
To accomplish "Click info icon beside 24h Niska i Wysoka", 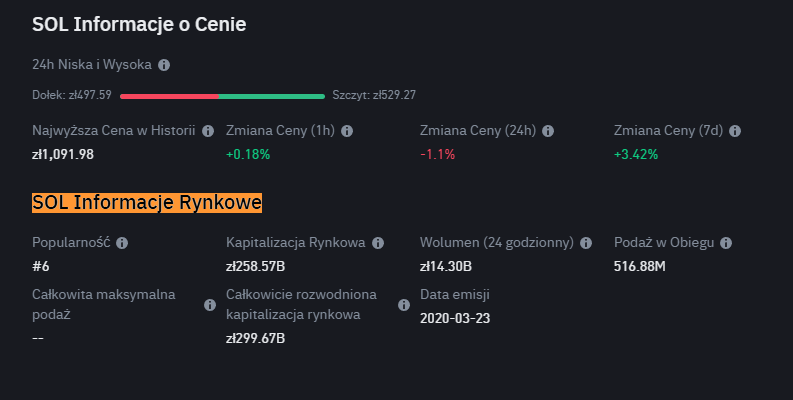I will [164, 65].
